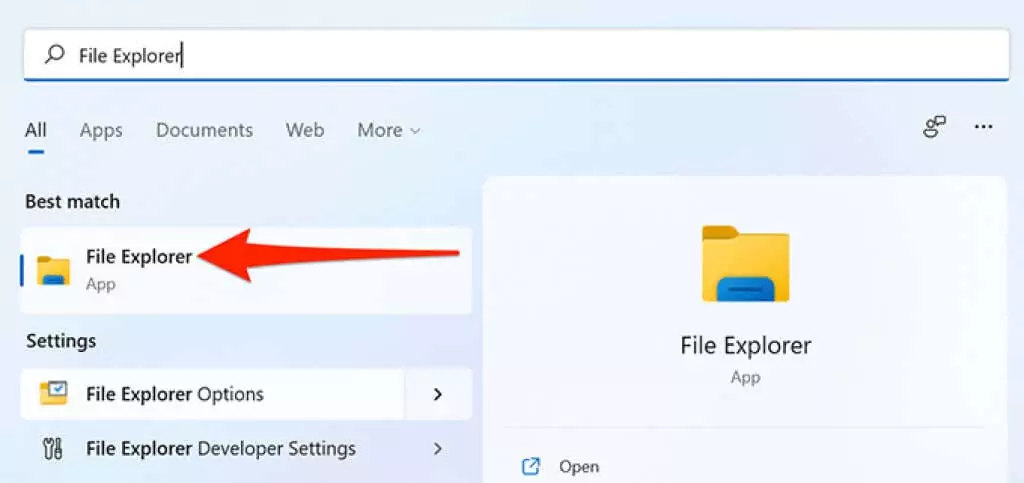Screen dimensions: 1024x483
Task: Click the feedback people icon
Action: [x=935, y=127]
